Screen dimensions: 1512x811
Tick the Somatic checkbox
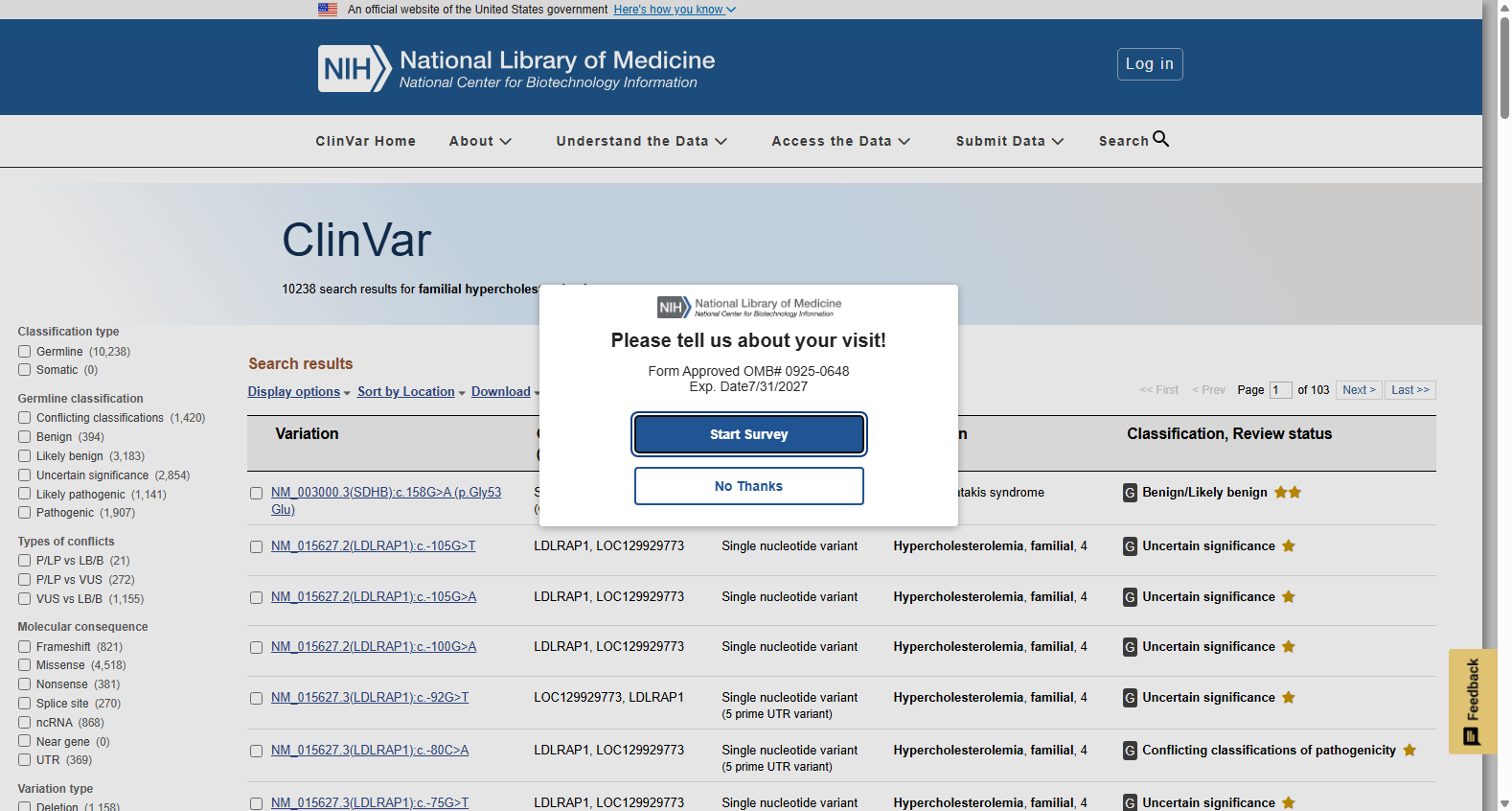pyautogui.click(x=24, y=370)
